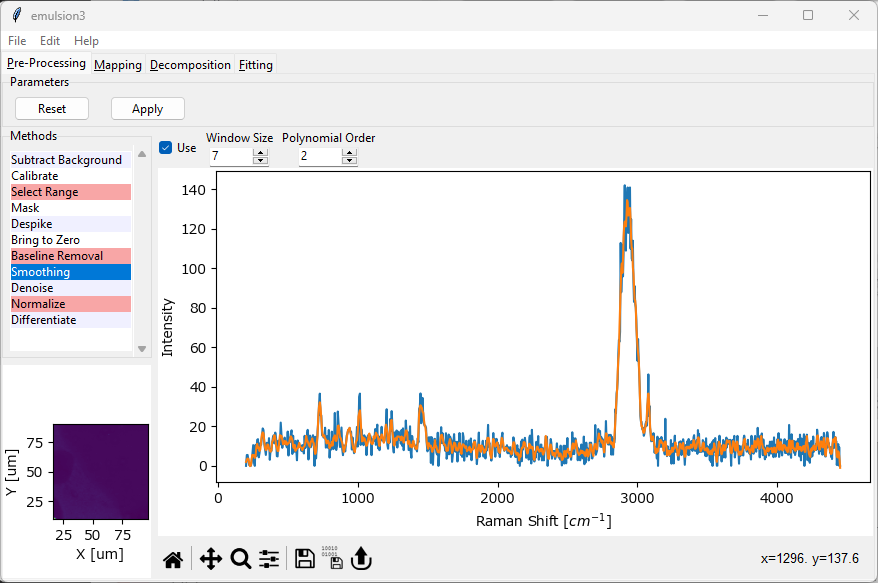
Task: Click the emulsion3 feather app icon
Action: tap(14, 15)
